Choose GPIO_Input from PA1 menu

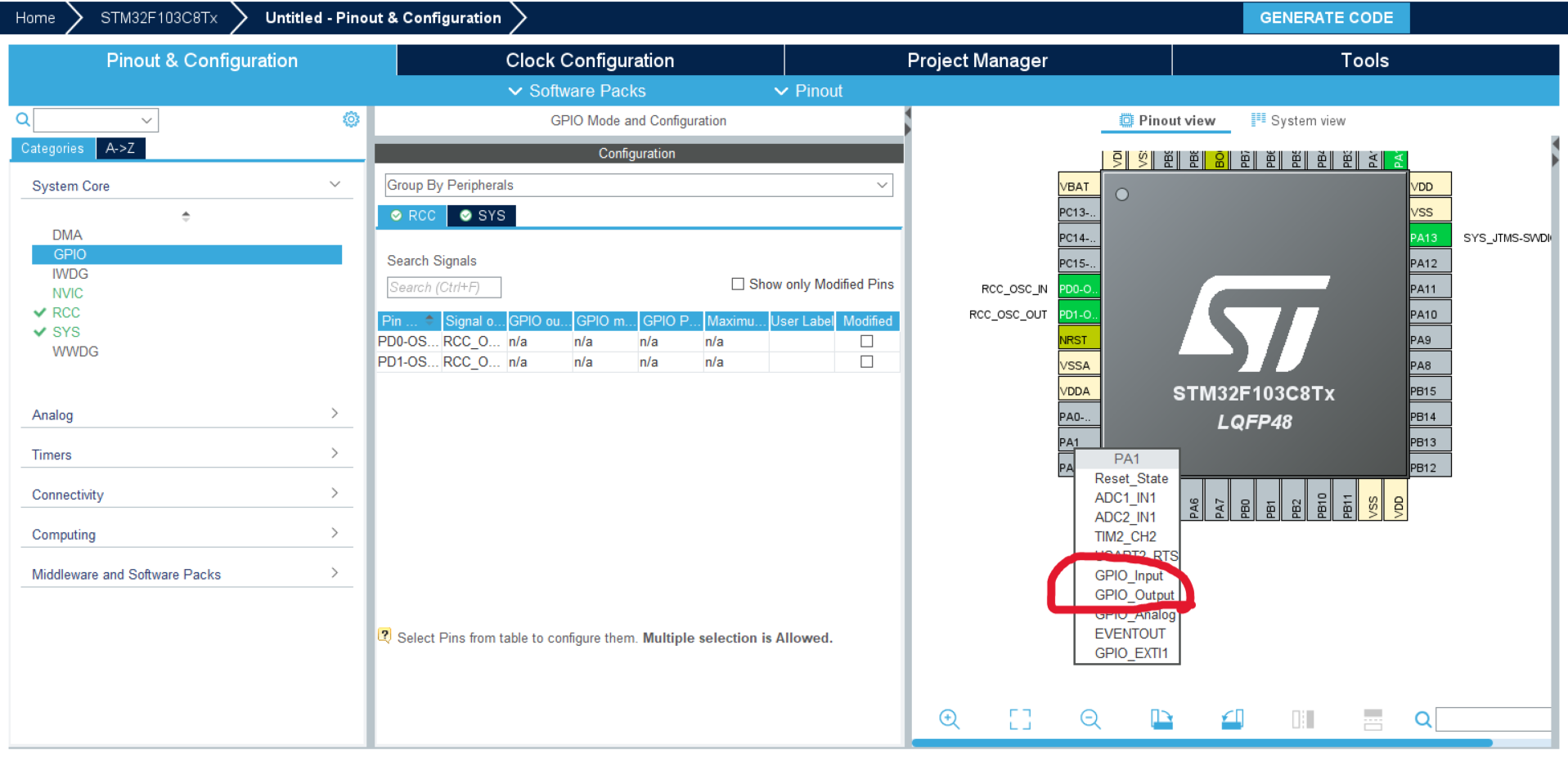coord(1129,576)
